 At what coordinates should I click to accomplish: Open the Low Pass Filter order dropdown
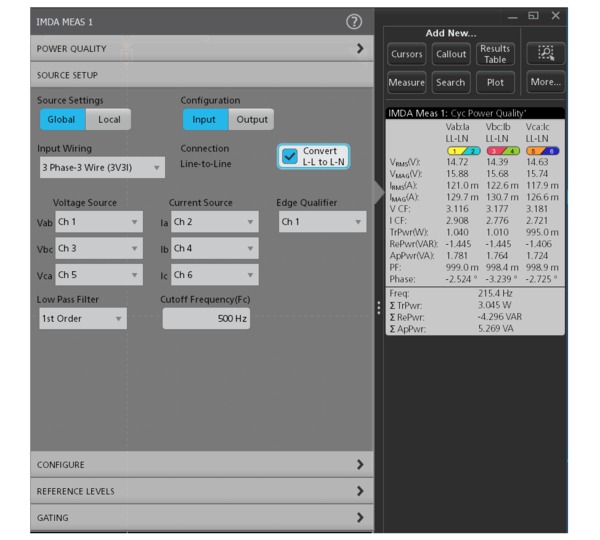pyautogui.click(x=83, y=318)
